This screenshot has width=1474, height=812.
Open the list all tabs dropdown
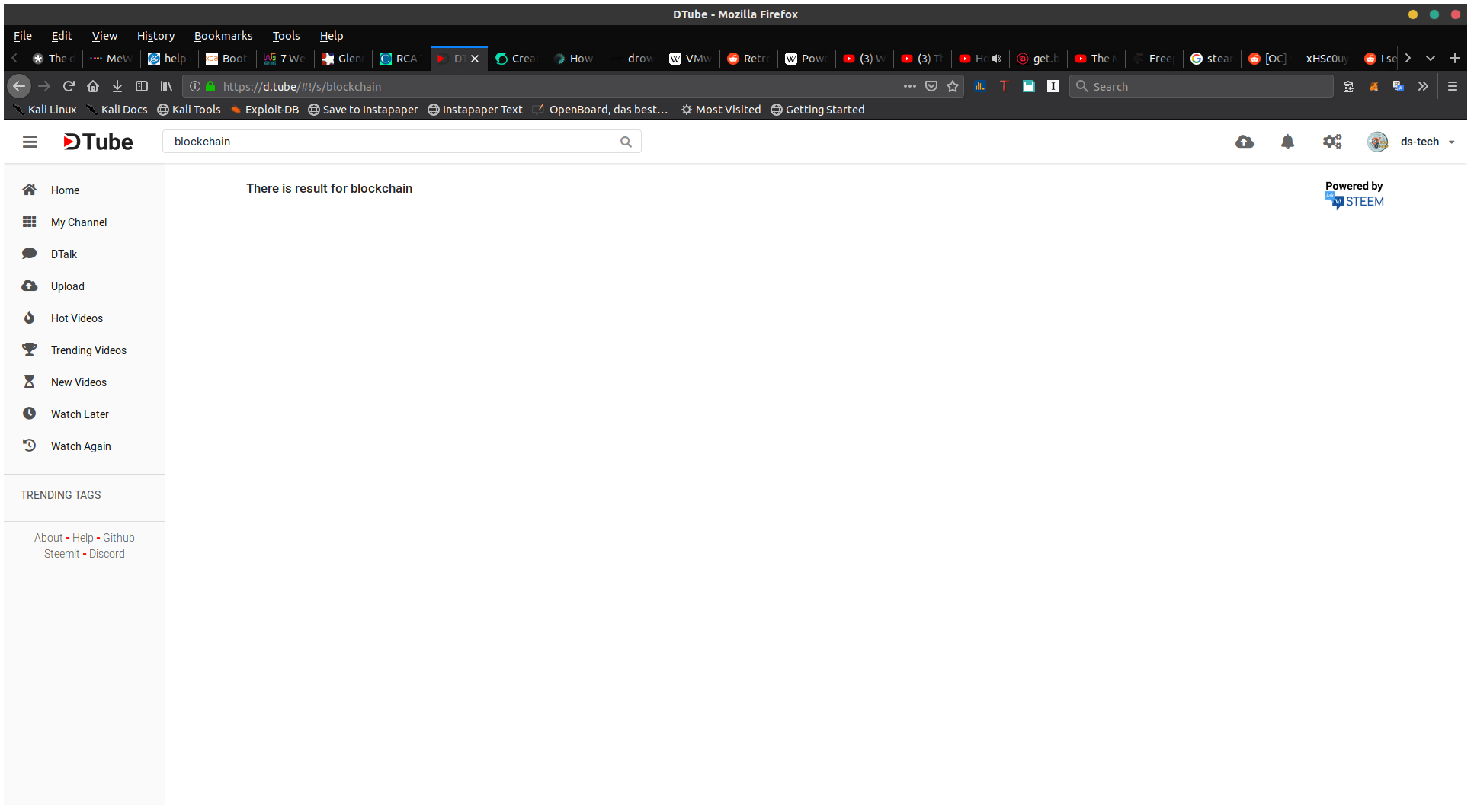click(x=1431, y=58)
